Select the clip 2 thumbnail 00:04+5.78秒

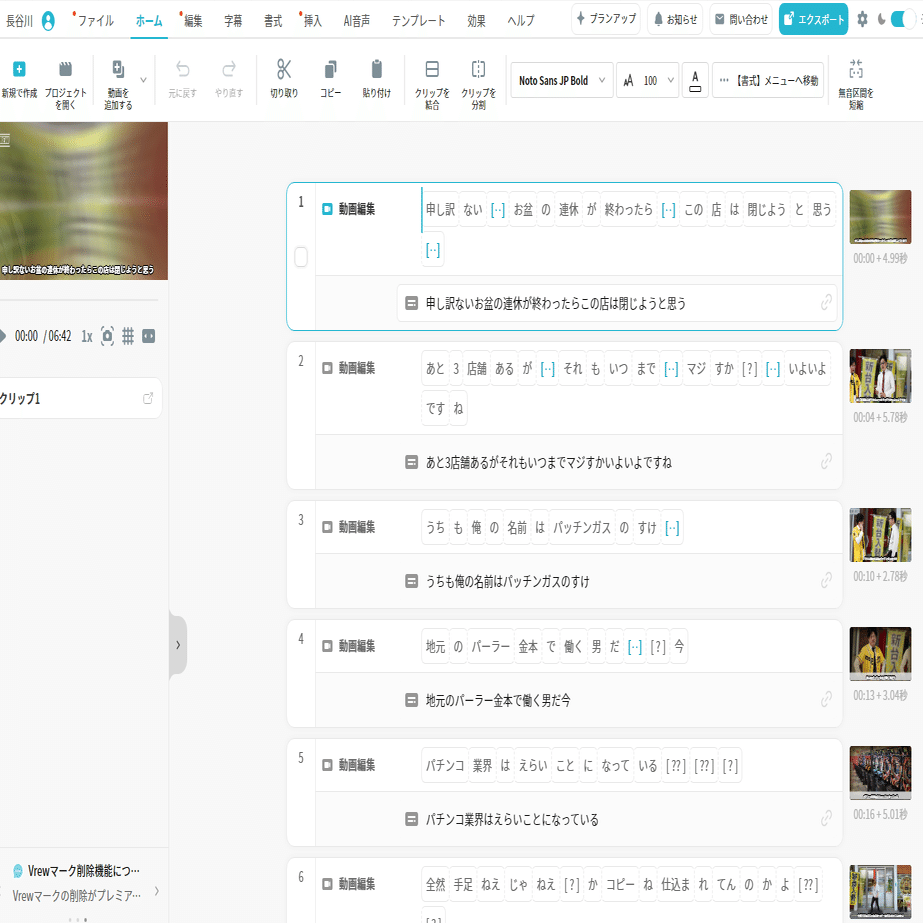pos(880,376)
